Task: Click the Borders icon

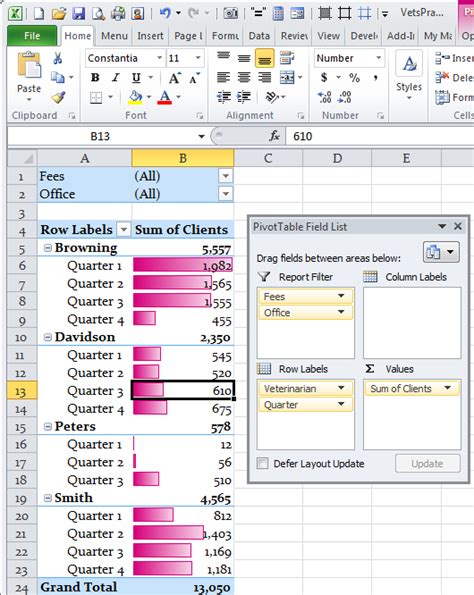Action: pos(96,98)
